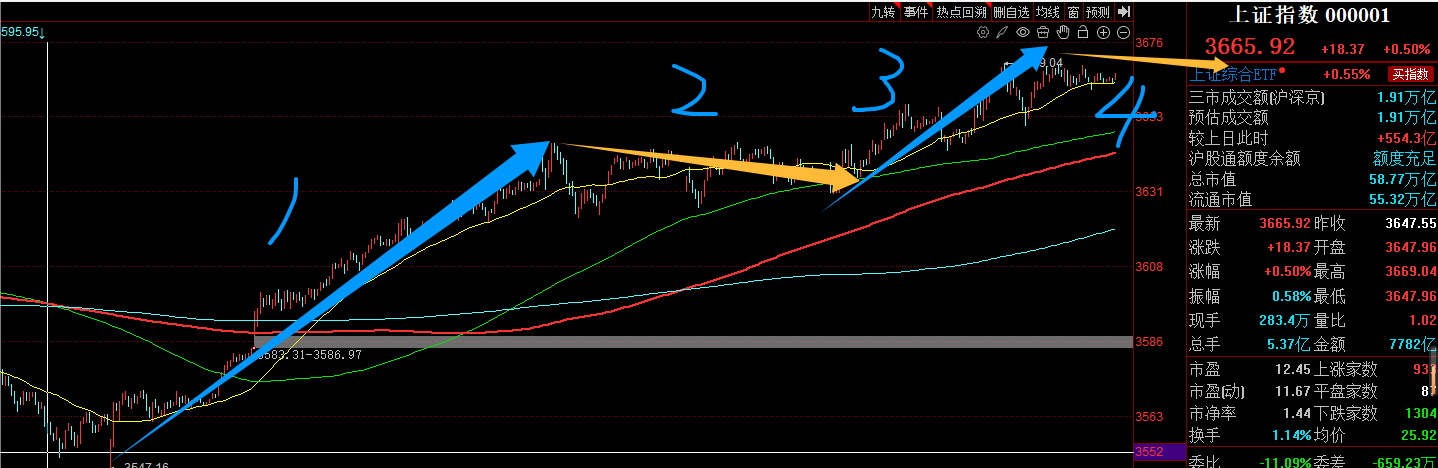Open the 上证综合ETF link

1234,74
